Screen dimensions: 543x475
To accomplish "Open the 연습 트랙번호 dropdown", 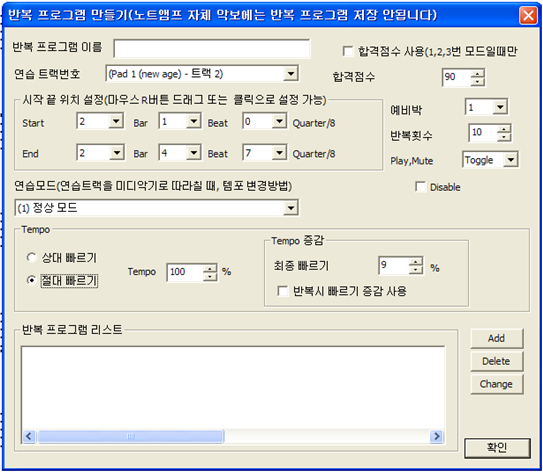I will point(291,74).
